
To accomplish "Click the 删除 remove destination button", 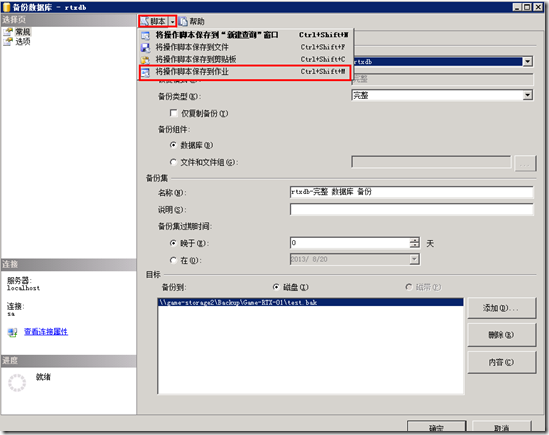I will pyautogui.click(x=501, y=335).
